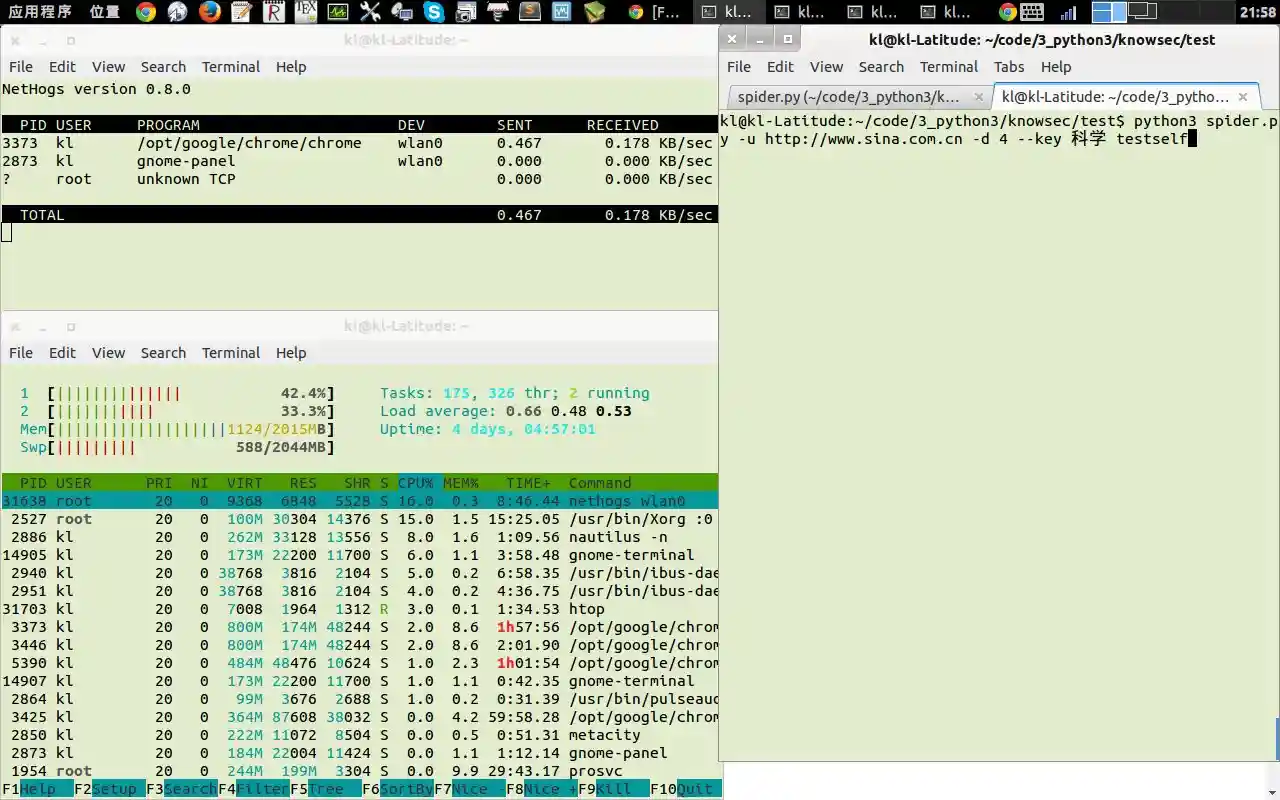This screenshot has height=800, width=1280.
Task: Click the keyboard input method indicator
Action: point(1031,12)
